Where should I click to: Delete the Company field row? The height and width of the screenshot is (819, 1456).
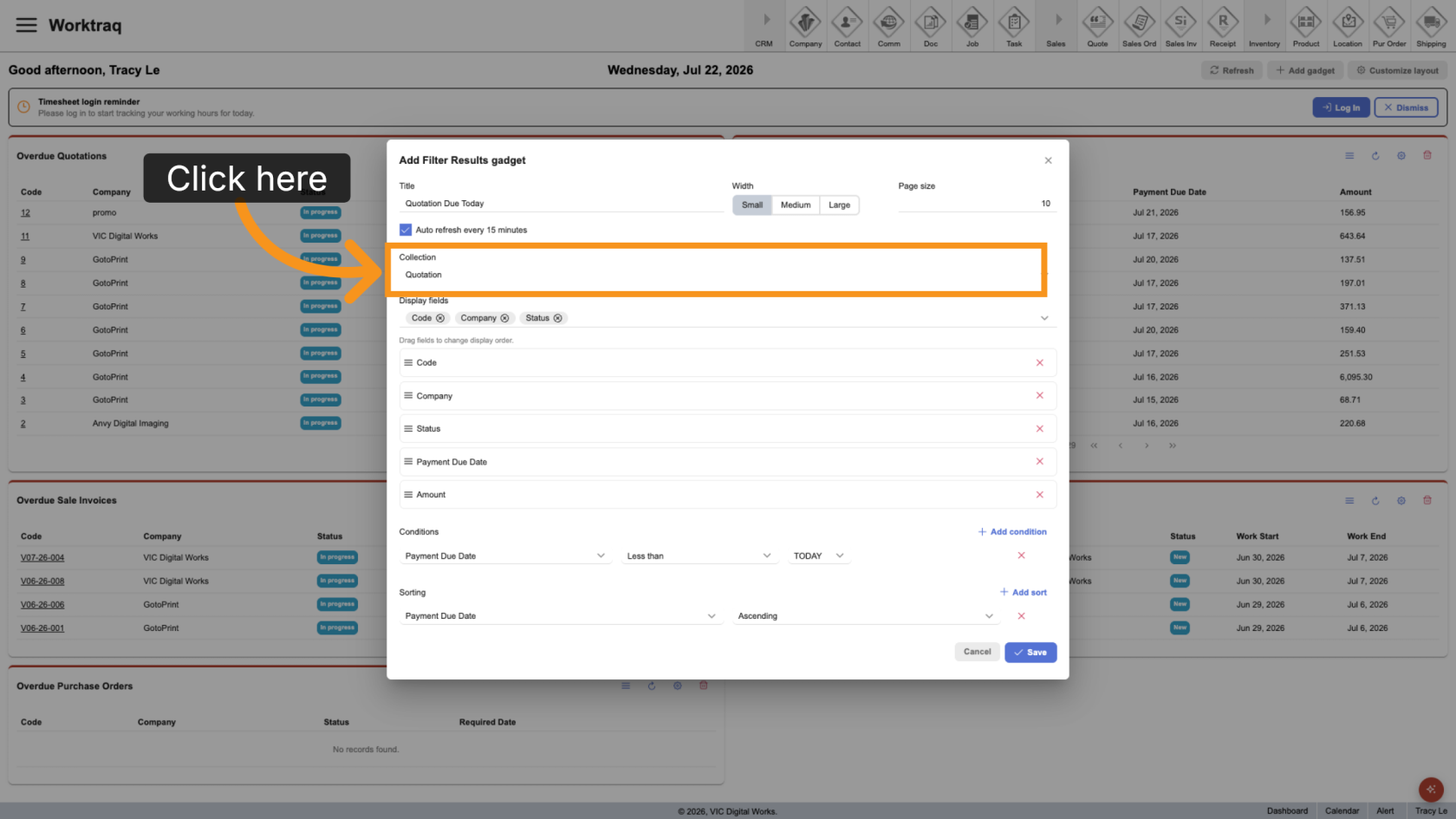point(1039,395)
